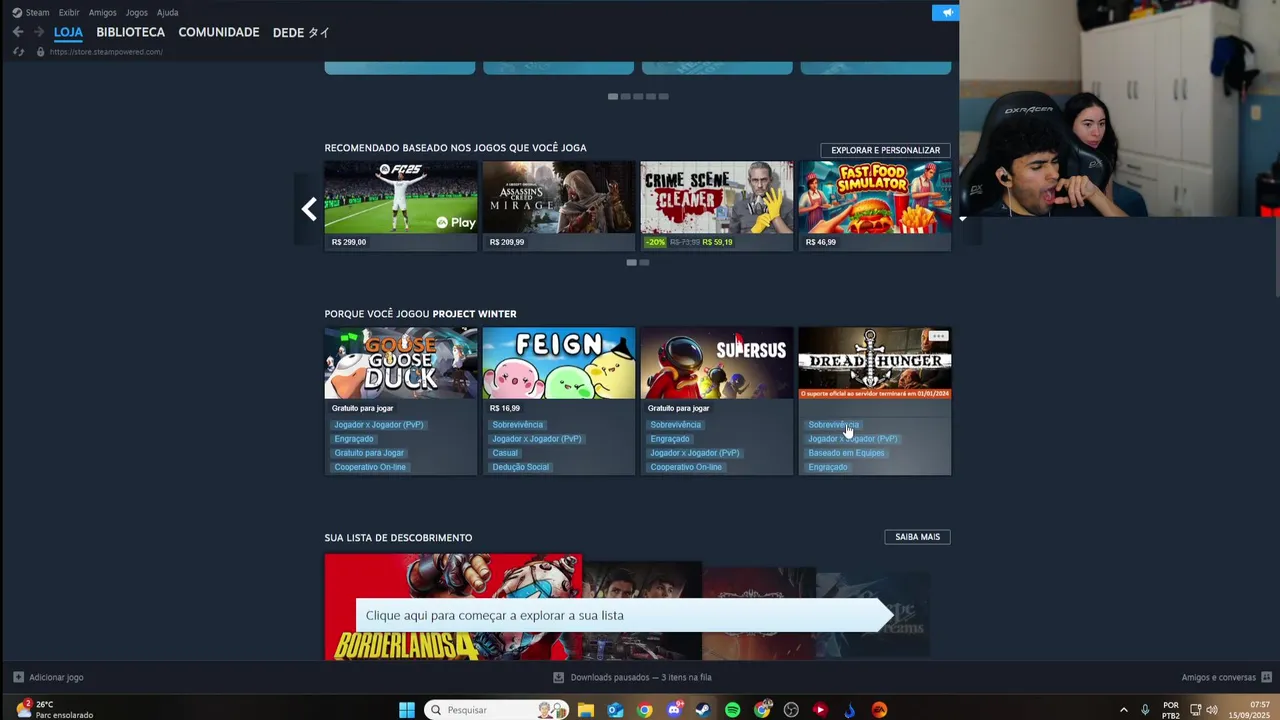Viewport: 1280px width, 720px height.
Task: Click the weather widget on the taskbar
Action: pyautogui.click(x=55, y=710)
